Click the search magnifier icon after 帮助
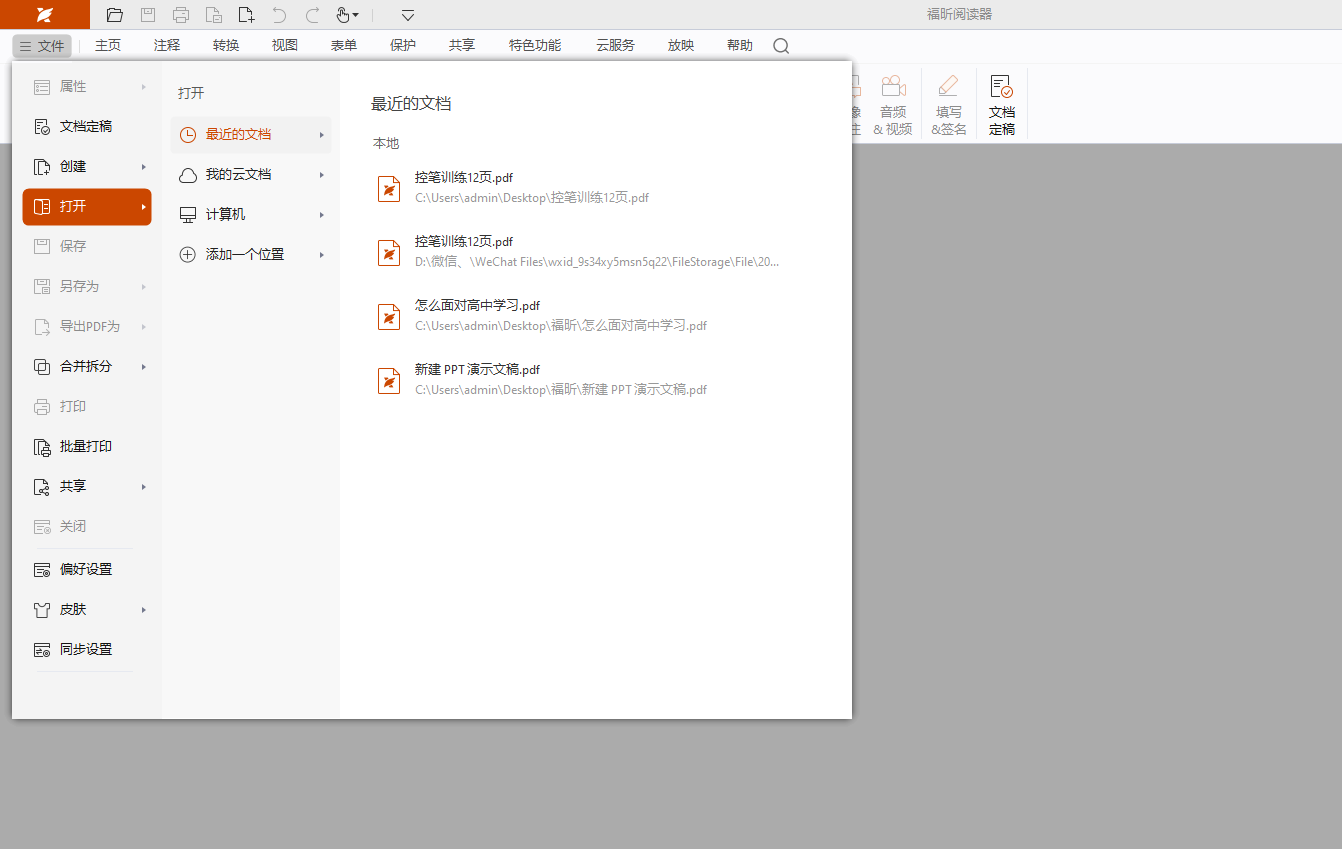1342x849 pixels. click(781, 46)
